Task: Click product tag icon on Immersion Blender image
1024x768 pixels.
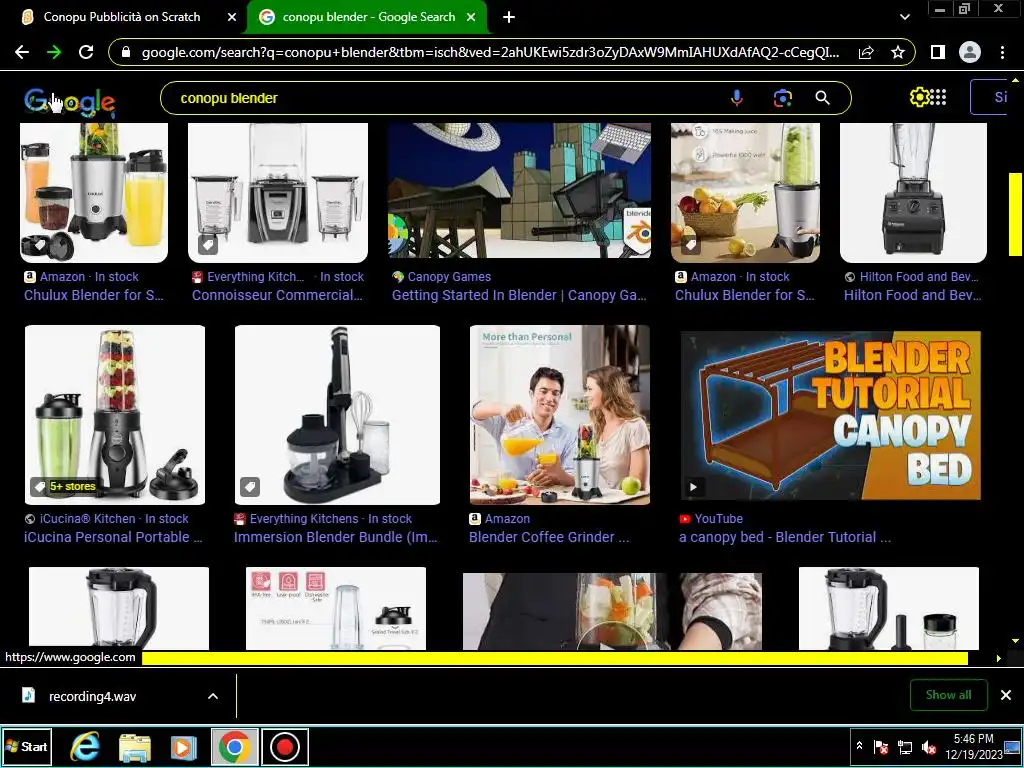Action: coord(250,487)
